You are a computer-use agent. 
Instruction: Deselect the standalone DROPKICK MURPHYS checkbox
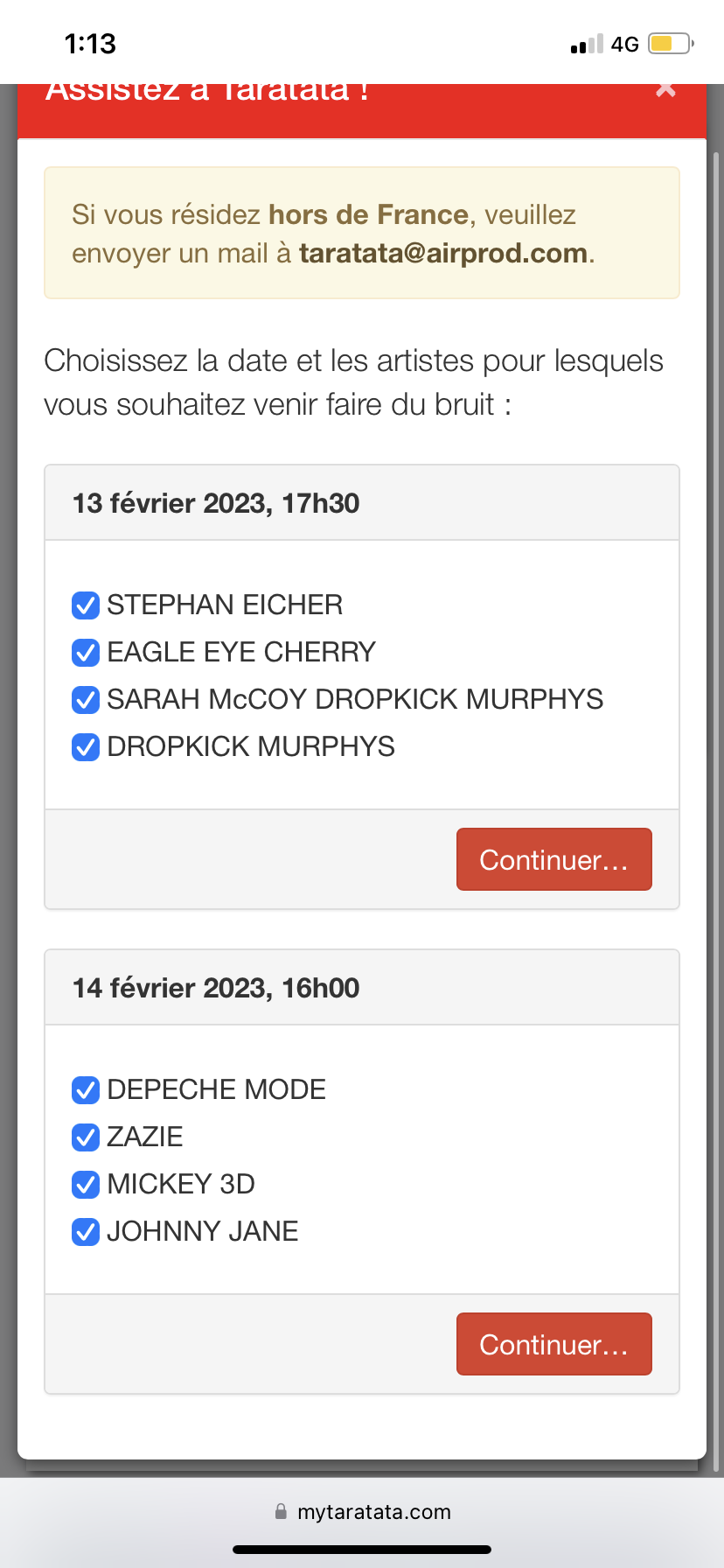click(86, 746)
